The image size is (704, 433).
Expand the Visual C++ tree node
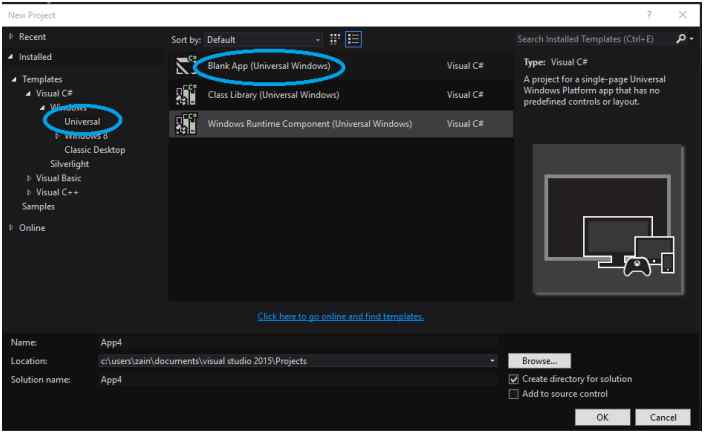(x=29, y=192)
